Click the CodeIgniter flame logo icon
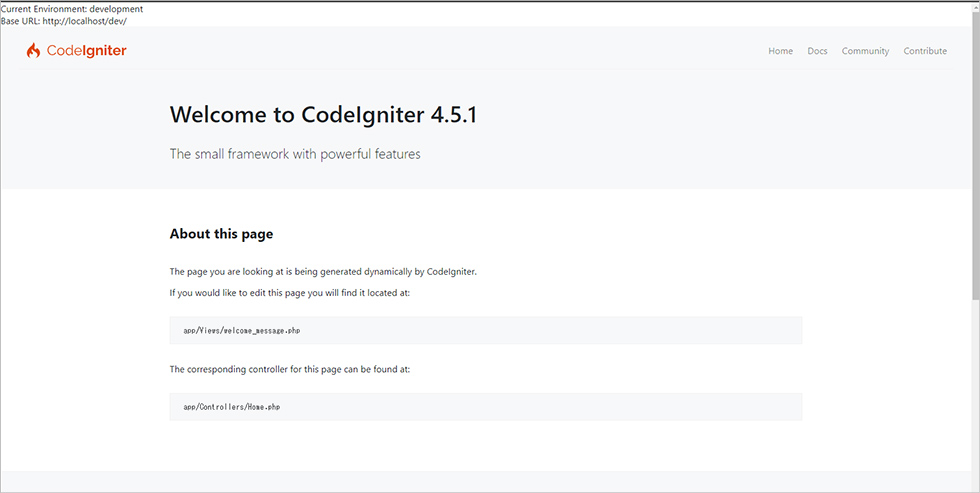This screenshot has width=980, height=493. (x=33, y=51)
